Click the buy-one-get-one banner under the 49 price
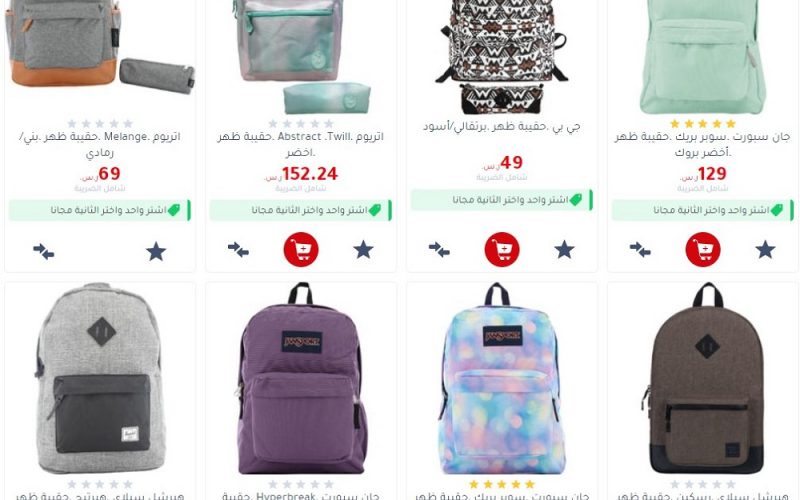 point(502,200)
